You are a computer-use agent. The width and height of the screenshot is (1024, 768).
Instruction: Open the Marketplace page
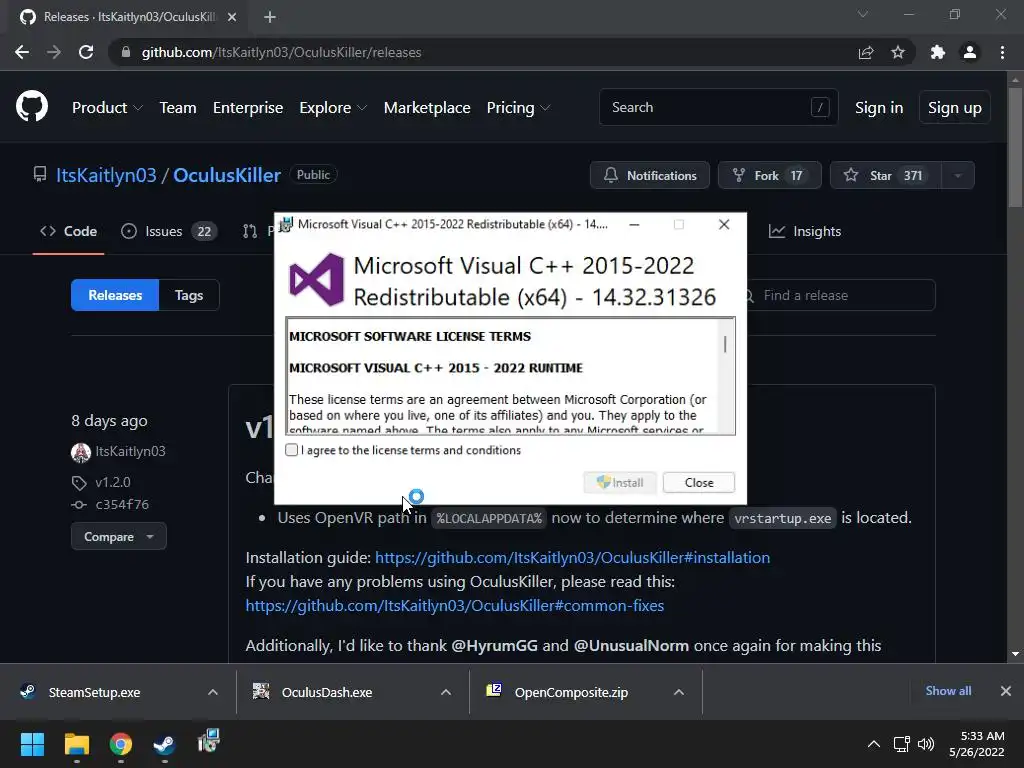[x=427, y=108]
